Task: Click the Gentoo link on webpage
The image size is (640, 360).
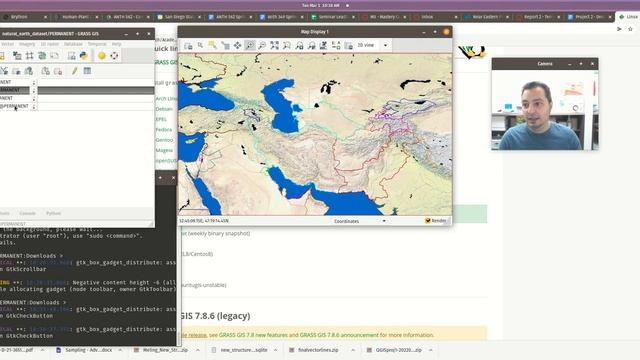Action: [x=164, y=140]
